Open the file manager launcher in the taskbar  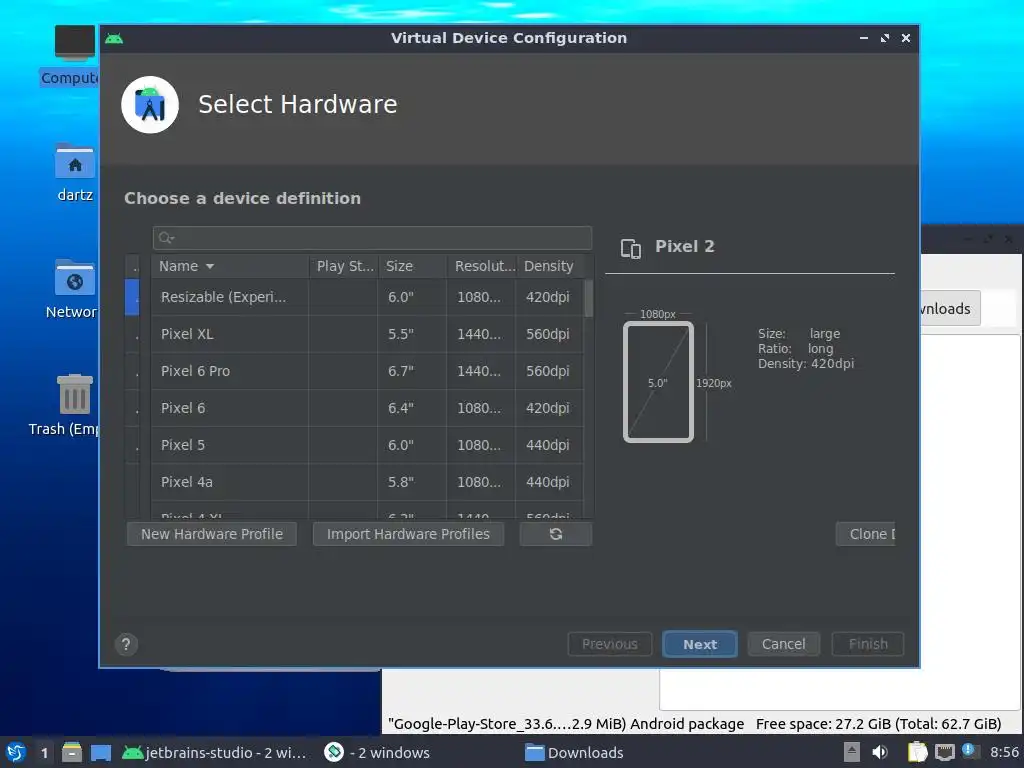pyautogui.click(x=72, y=752)
